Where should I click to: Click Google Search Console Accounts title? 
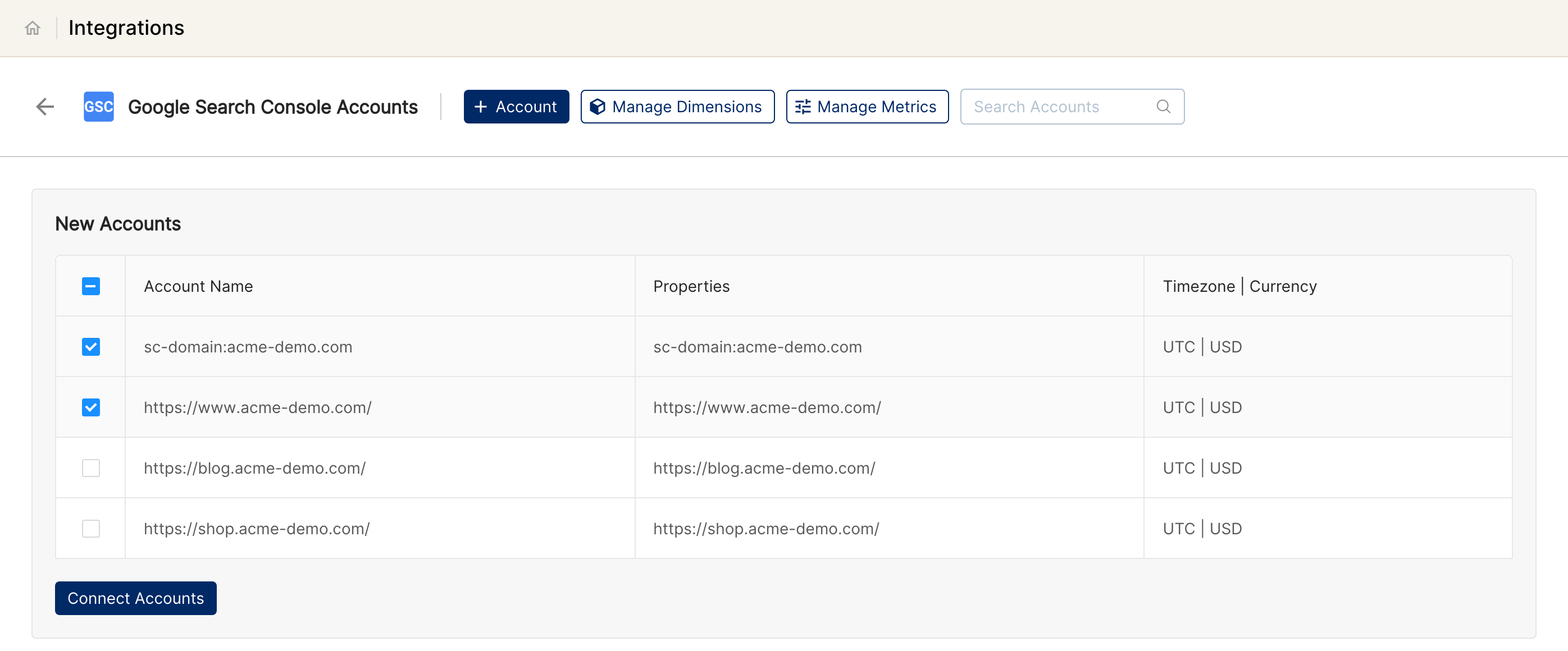click(x=273, y=107)
